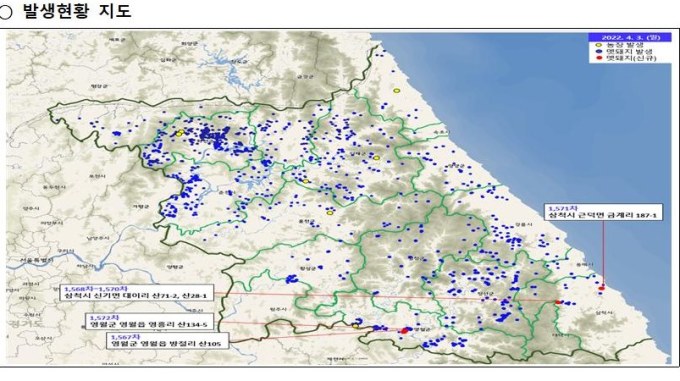680x381 pixels.
Task: Click the 서울특별시 map label
Action: (x=36, y=260)
